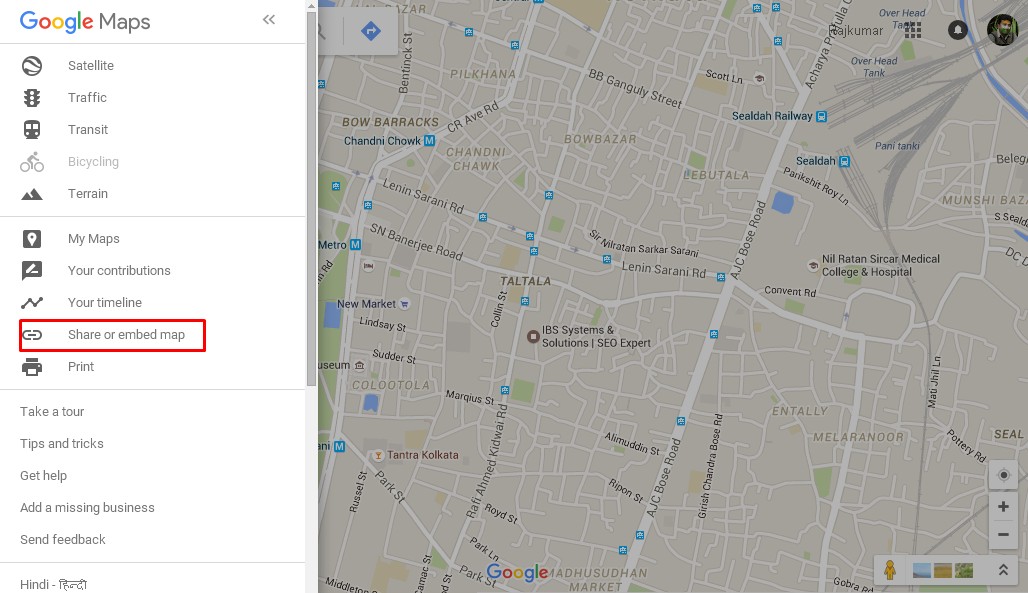Click Tantra Kolkata place marker
Viewport: 1028px width, 593px height.
378,455
